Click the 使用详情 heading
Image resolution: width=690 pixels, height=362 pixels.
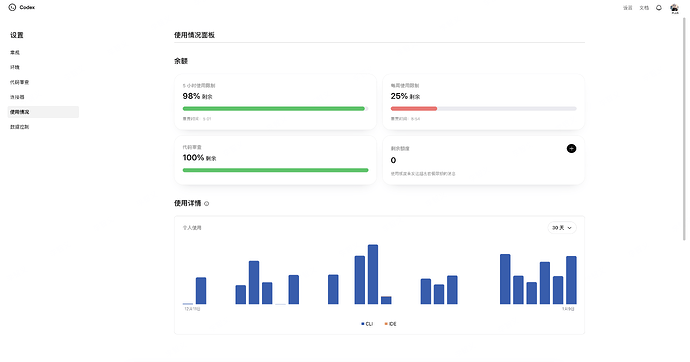click(187, 203)
